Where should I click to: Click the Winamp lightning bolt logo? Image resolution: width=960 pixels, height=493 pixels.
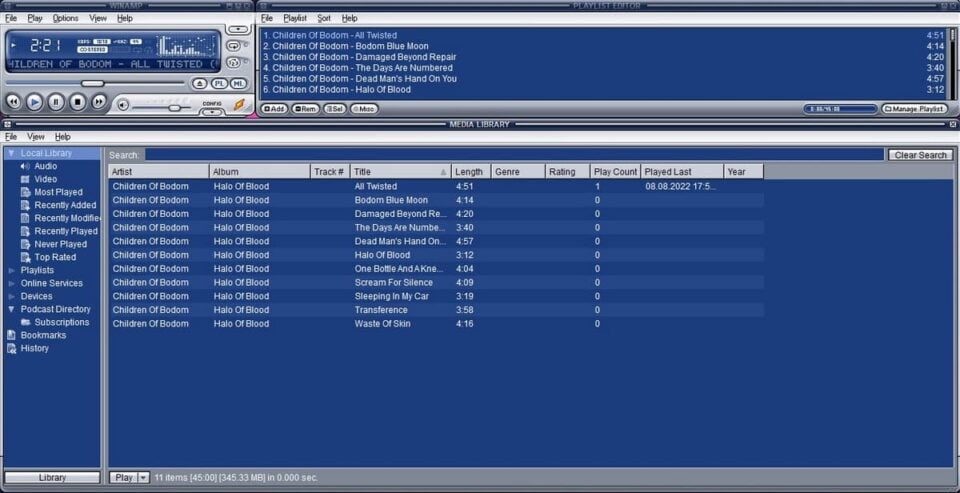(x=239, y=105)
